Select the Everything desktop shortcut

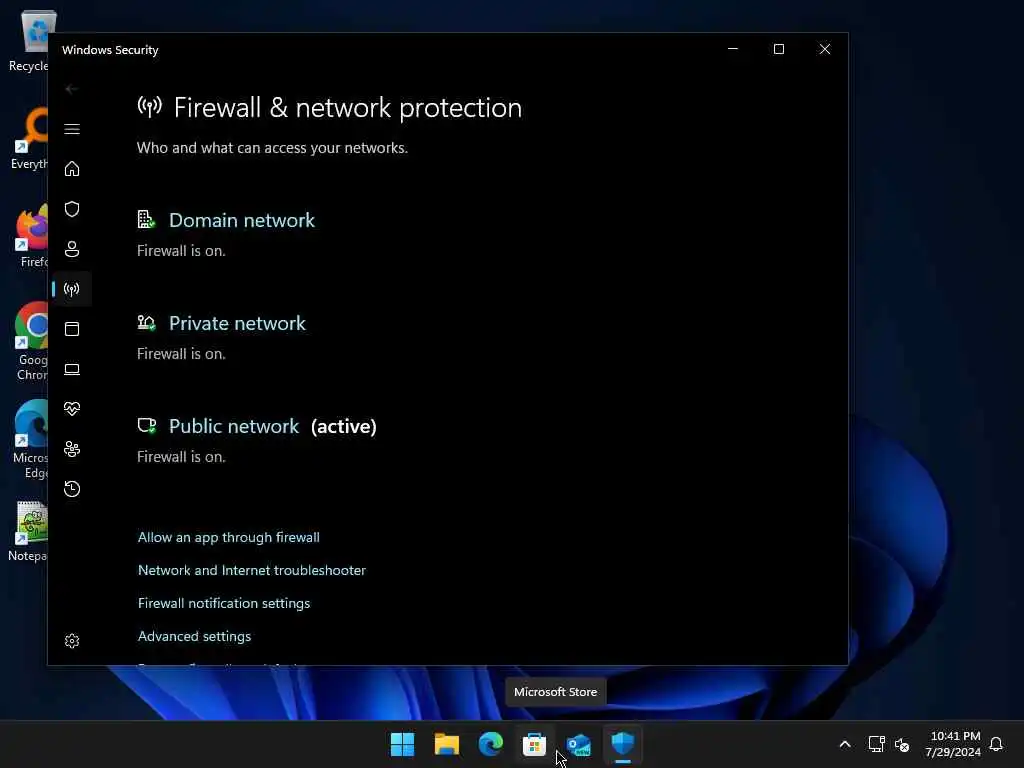coord(29,138)
